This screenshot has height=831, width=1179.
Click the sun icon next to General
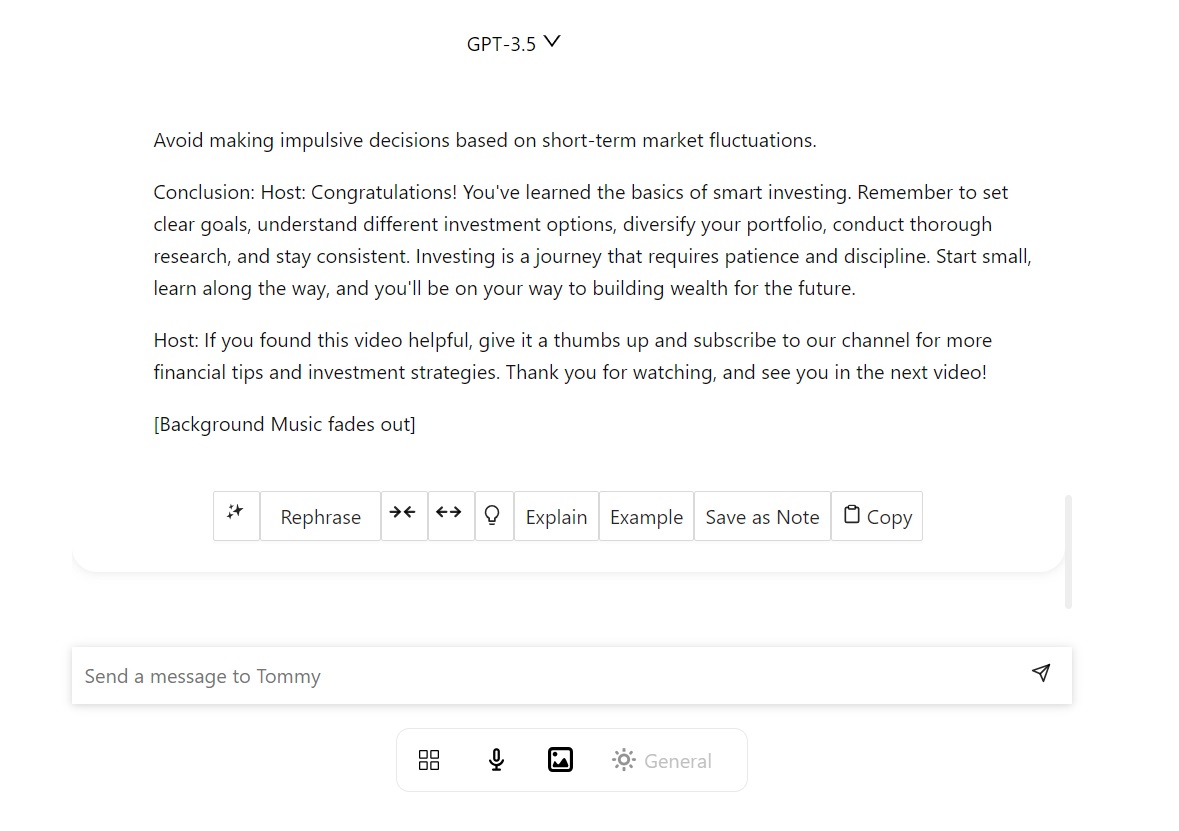[x=622, y=760]
